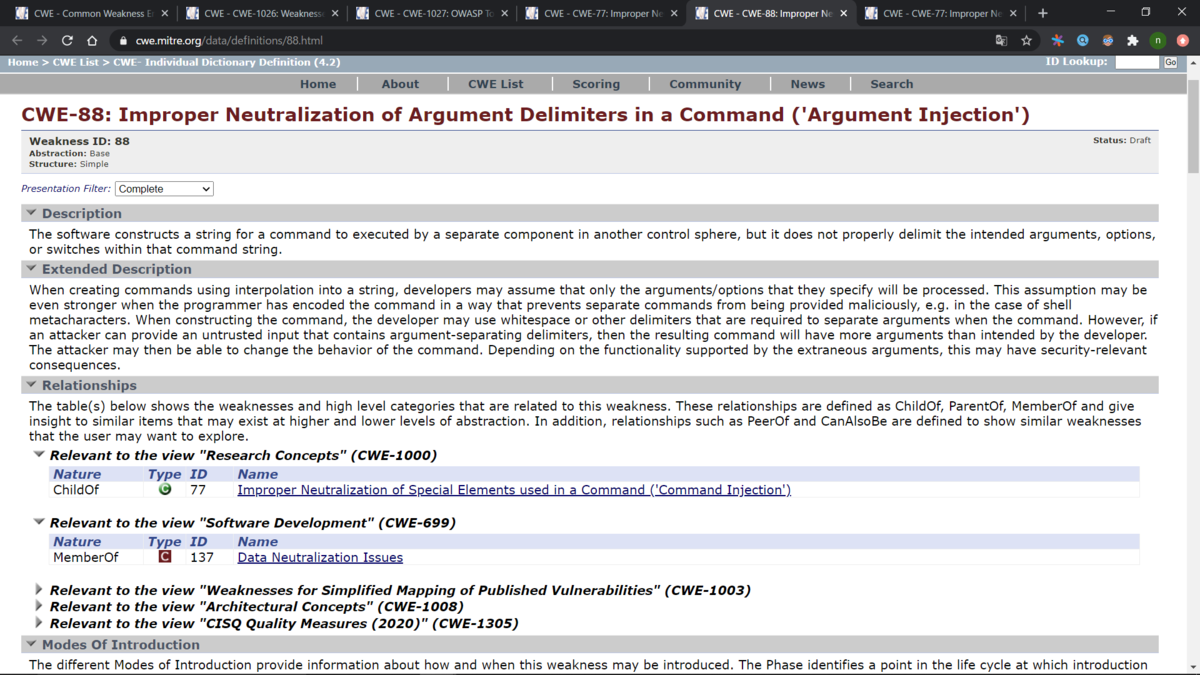Switch to the CWE-1026 Weaknesses tab

[263, 14]
